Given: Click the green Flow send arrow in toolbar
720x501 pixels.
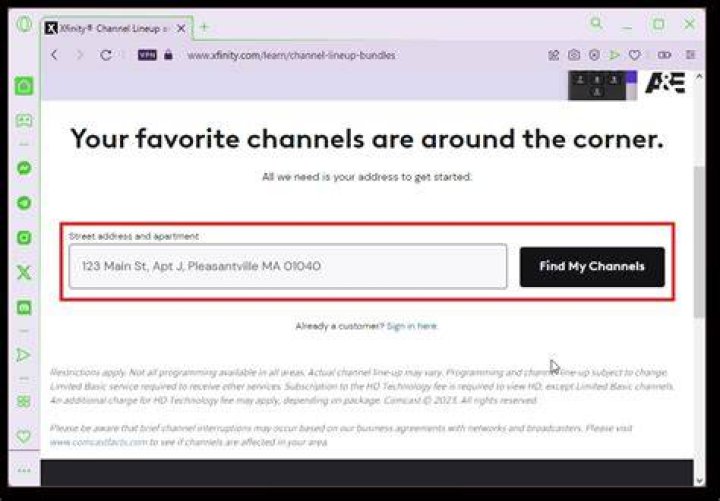Looking at the screenshot, I should pos(614,55).
